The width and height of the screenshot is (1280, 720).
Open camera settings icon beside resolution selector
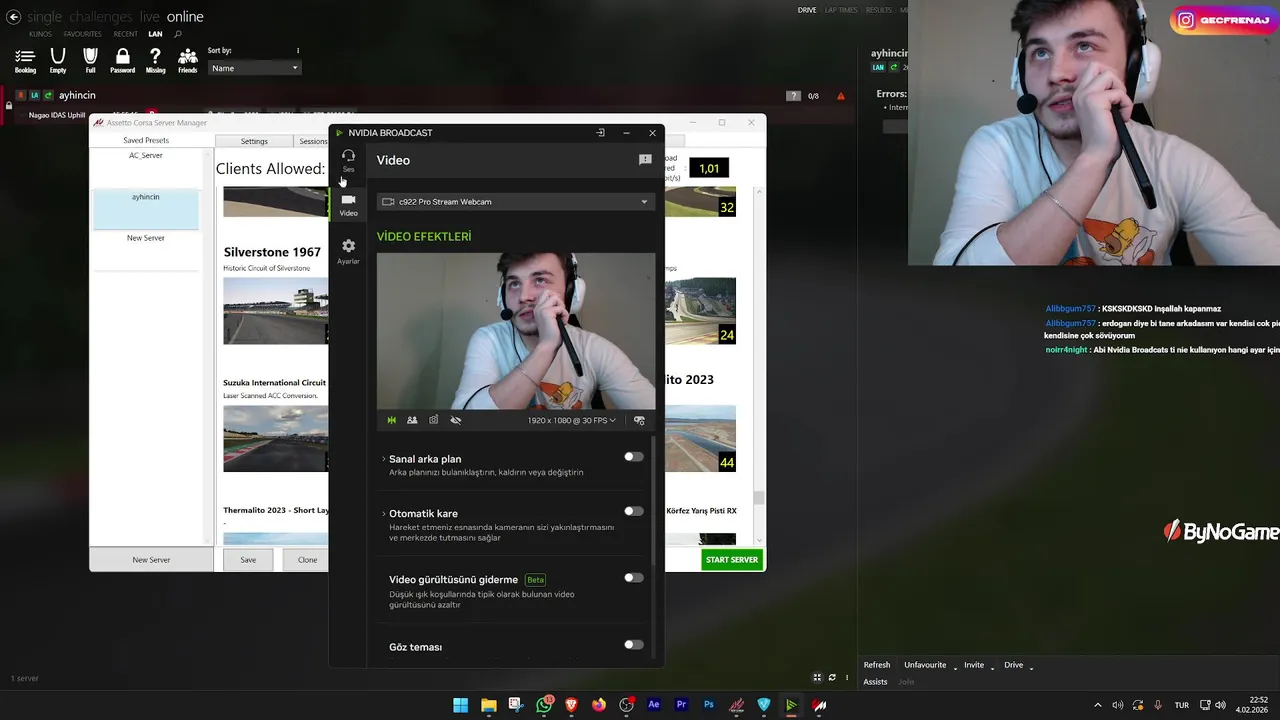pos(639,420)
